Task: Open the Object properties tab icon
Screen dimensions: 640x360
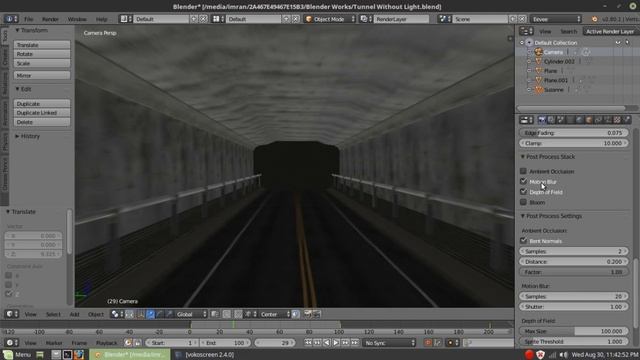Action: click(x=589, y=120)
